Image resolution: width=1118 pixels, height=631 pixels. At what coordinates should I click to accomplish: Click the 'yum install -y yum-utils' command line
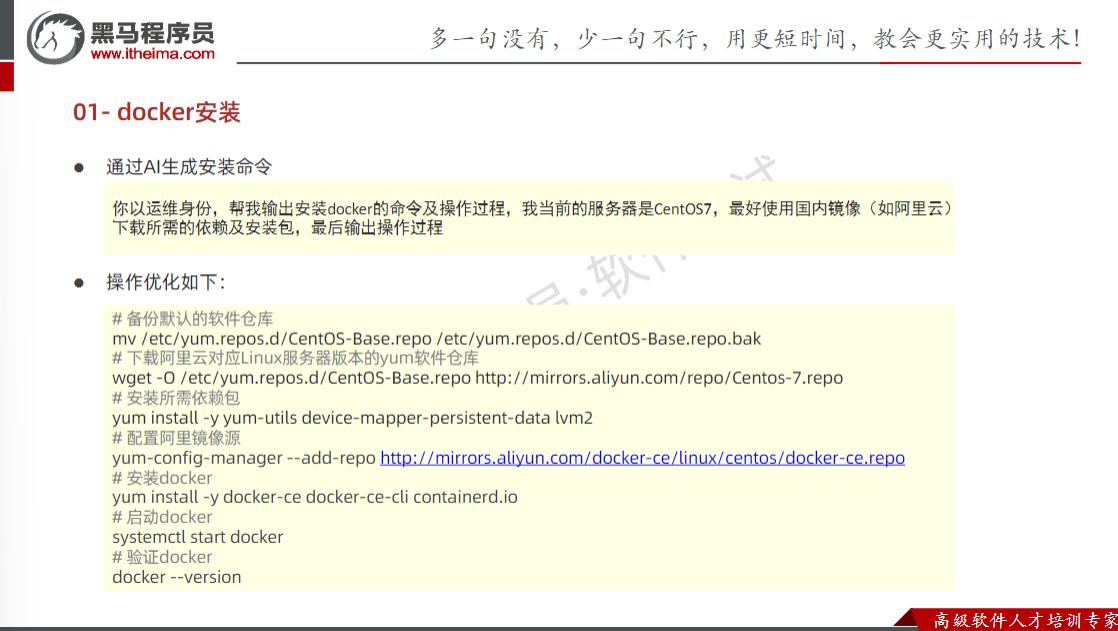[x=352, y=418]
